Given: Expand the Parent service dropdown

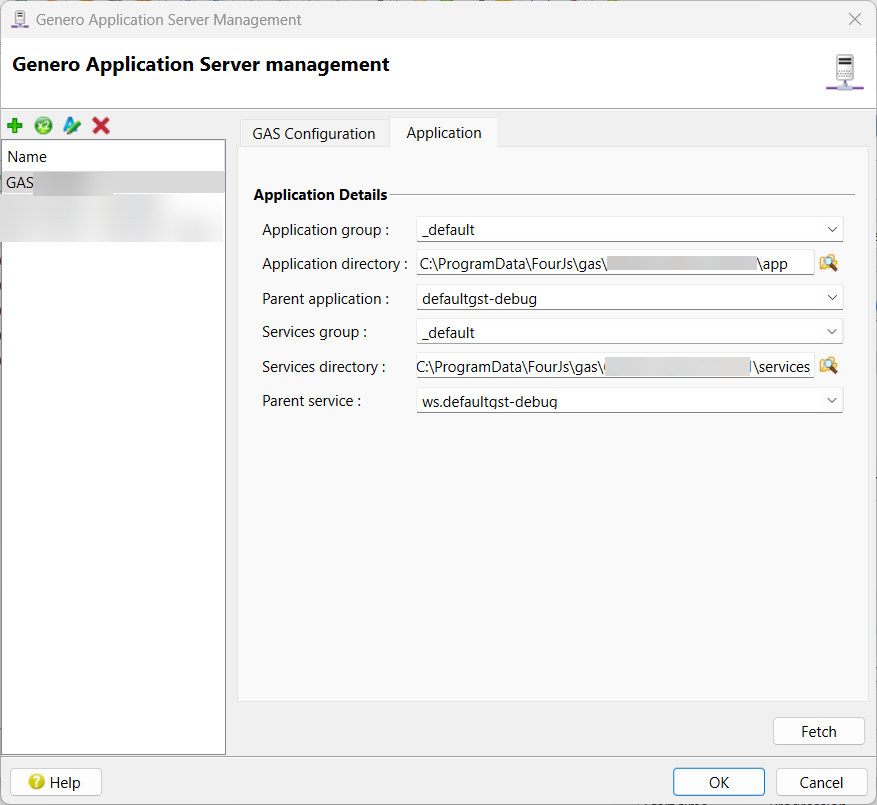Looking at the screenshot, I should (832, 401).
